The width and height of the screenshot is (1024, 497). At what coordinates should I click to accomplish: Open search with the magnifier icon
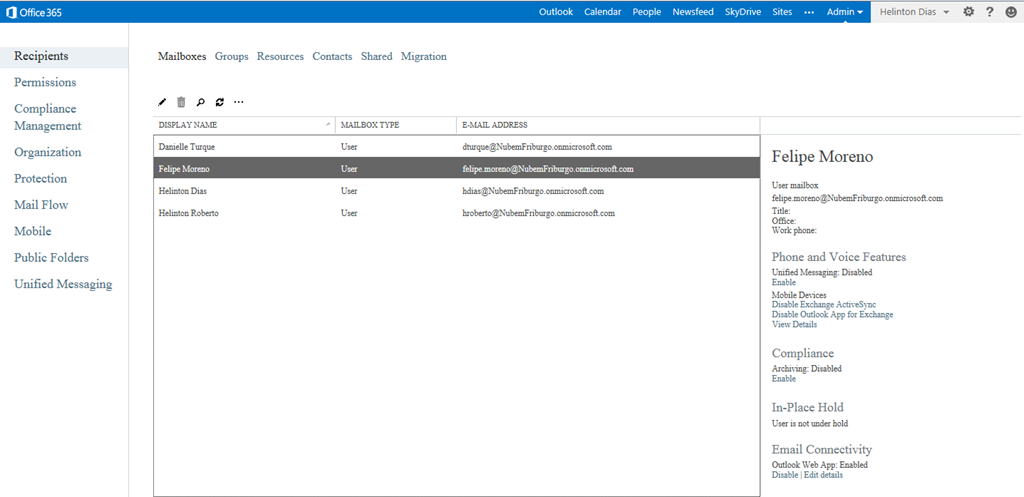(x=200, y=102)
